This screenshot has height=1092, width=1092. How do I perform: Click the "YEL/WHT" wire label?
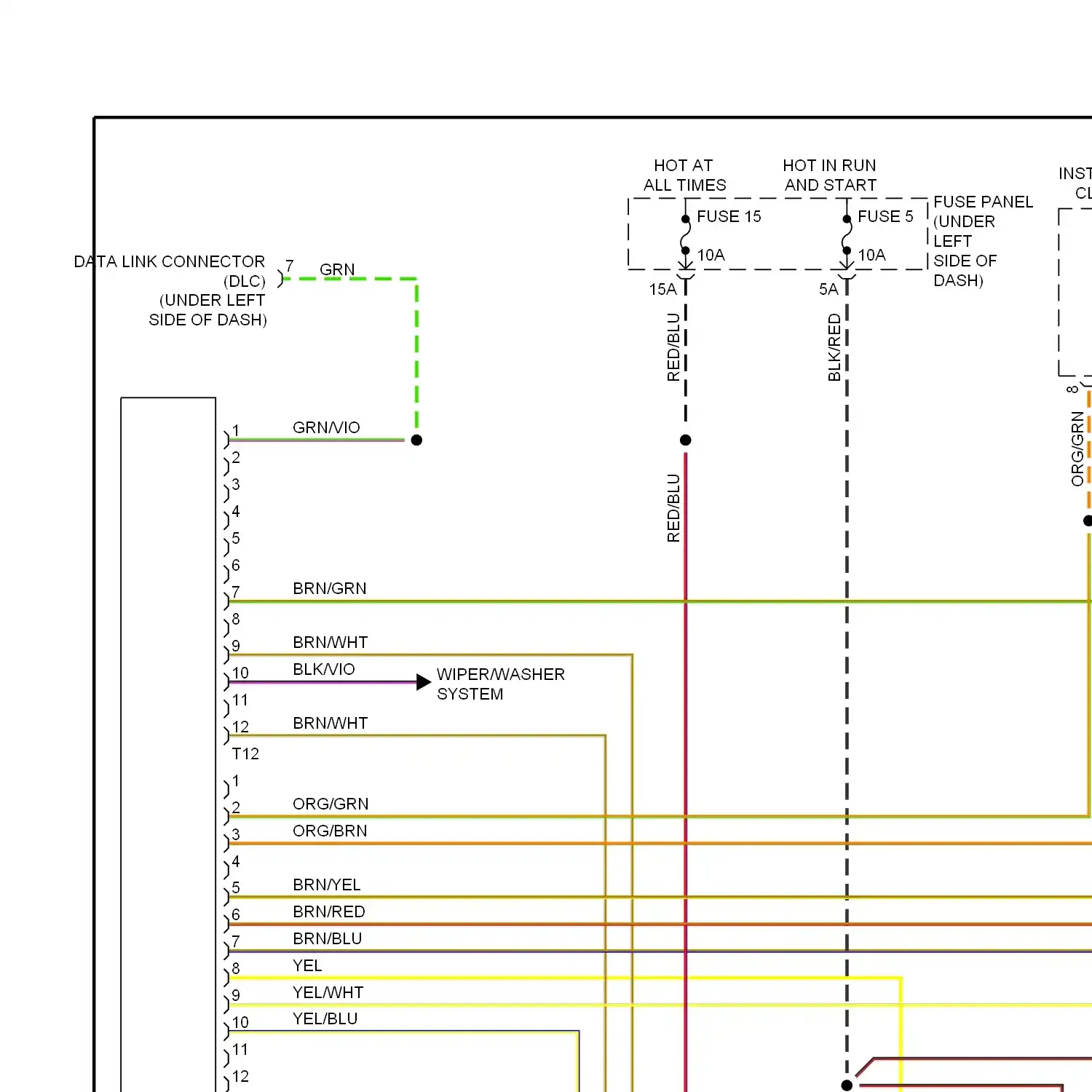(x=328, y=992)
